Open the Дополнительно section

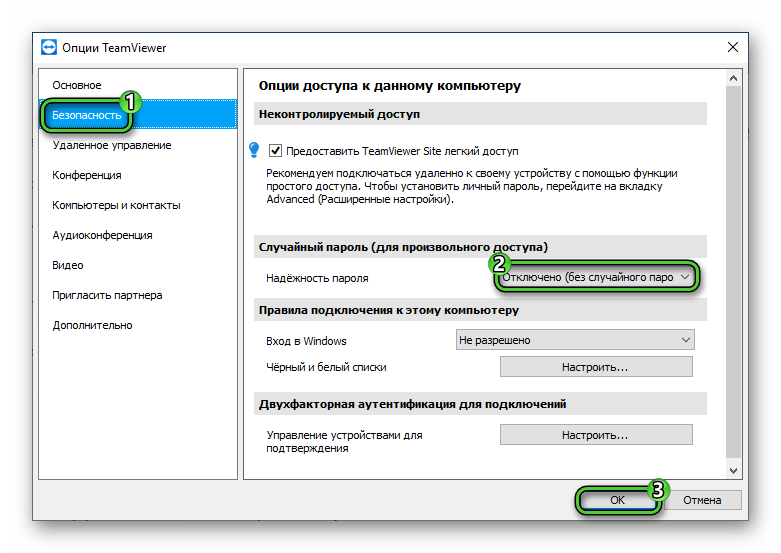(138, 325)
